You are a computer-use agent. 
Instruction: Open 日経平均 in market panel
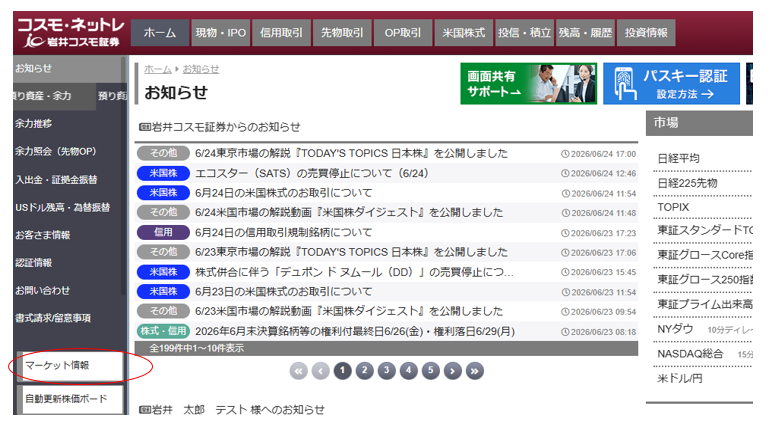[x=679, y=158]
